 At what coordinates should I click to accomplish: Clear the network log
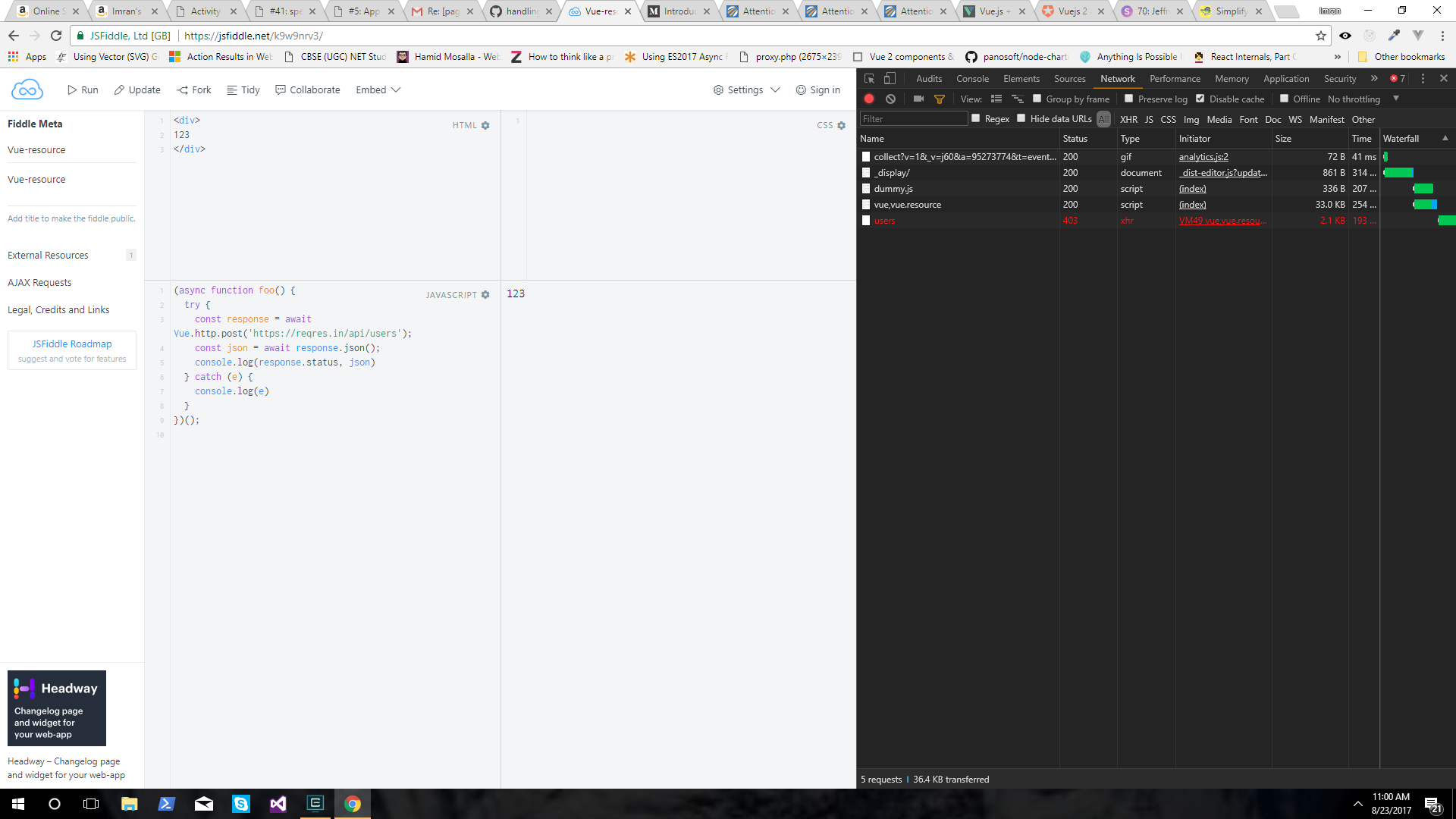[891, 99]
